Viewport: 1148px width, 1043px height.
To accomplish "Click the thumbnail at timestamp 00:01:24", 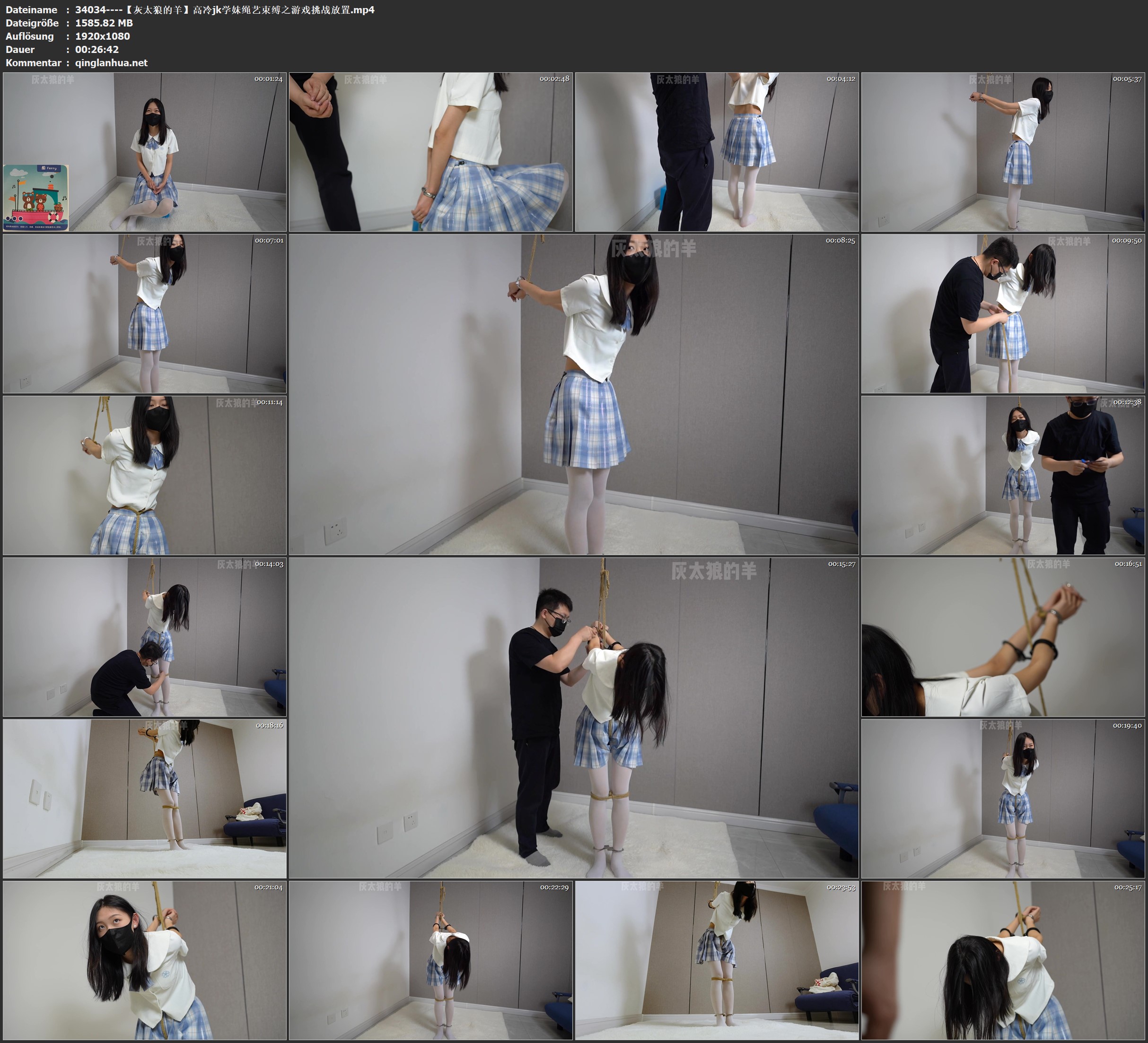I will [x=145, y=152].
